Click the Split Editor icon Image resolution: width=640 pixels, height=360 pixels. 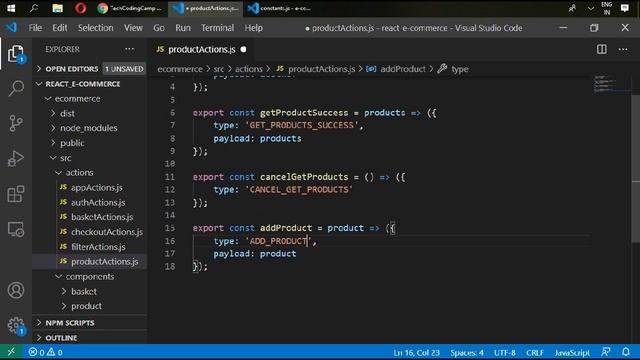tap(602, 49)
